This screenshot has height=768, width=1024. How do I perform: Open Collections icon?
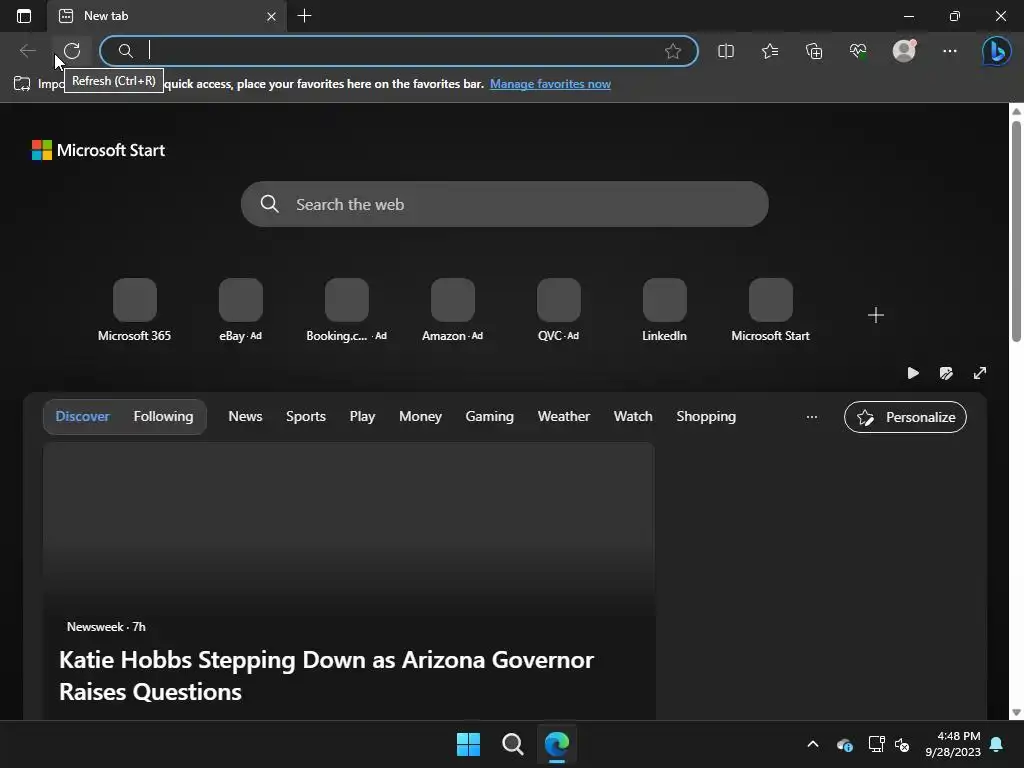[x=814, y=51]
